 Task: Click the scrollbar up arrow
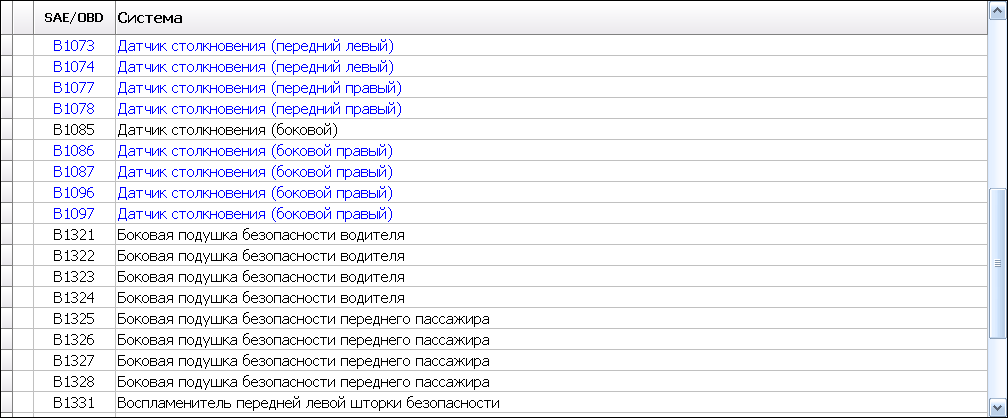998,9
